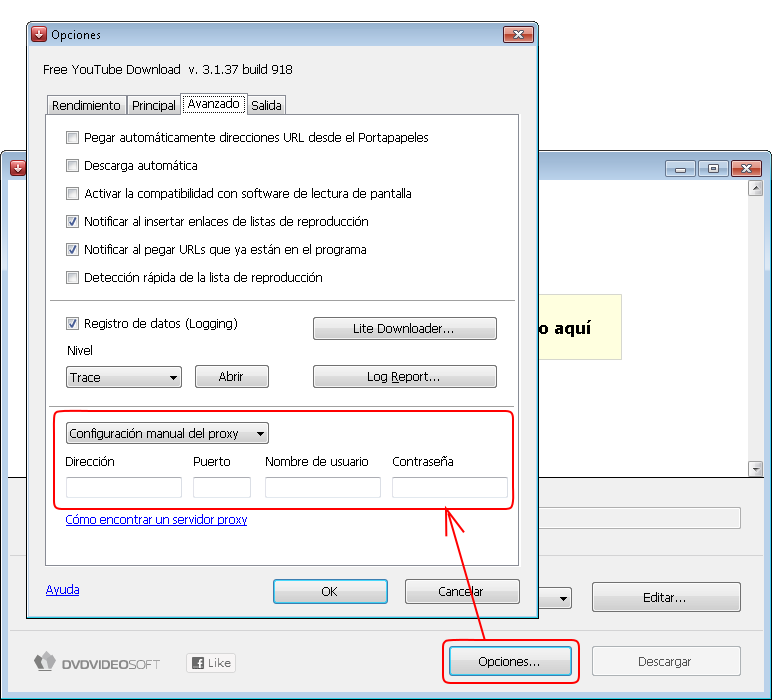Click the Contraseña input field
The width and height of the screenshot is (772, 700).
[450, 487]
